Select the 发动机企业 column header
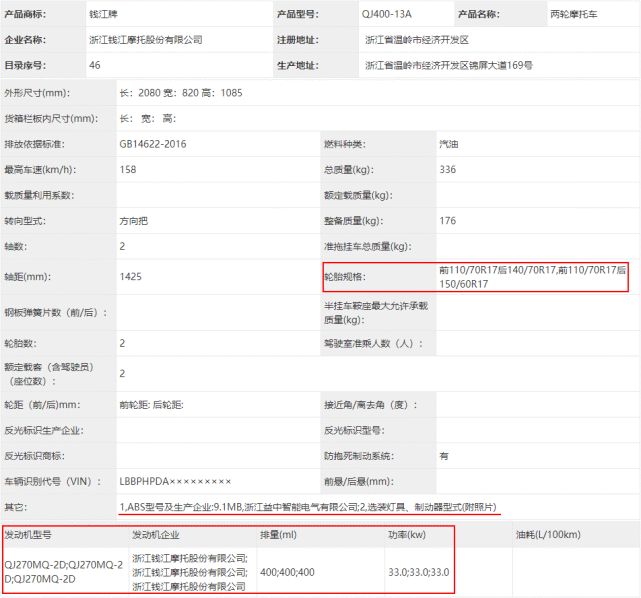This screenshot has width=641, height=598. click(156, 535)
